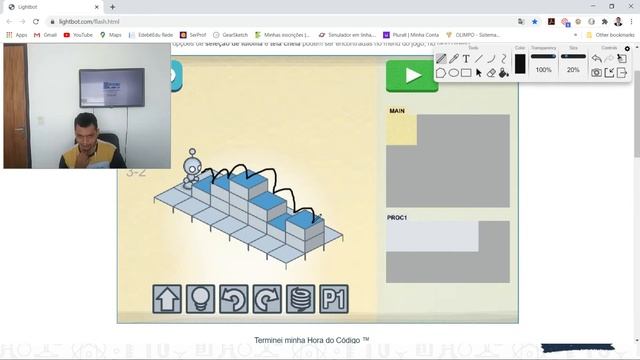640x360 pixels.
Task: Run the program with the green play button
Action: click(x=412, y=76)
